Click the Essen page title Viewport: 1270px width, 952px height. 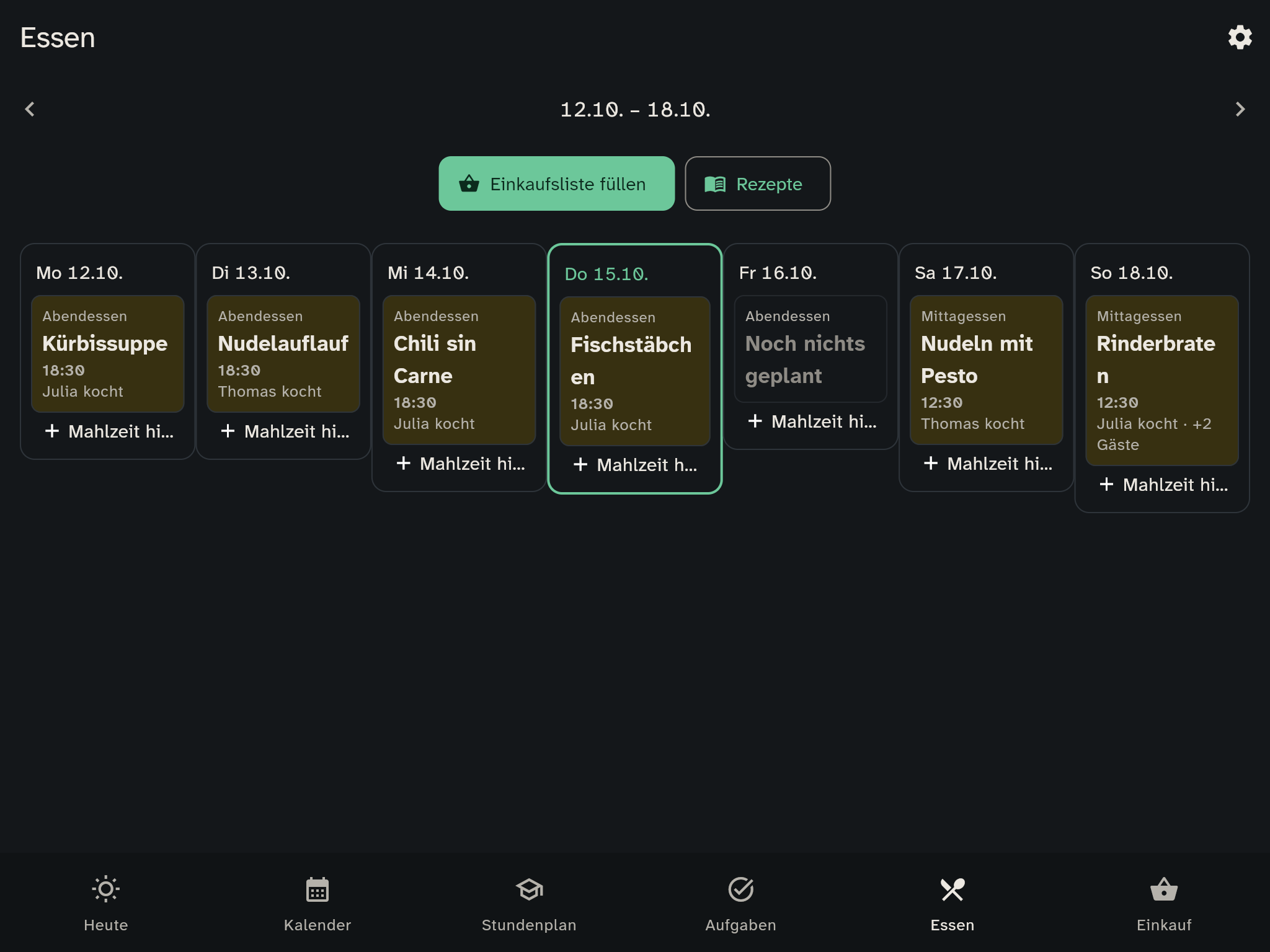point(58,38)
